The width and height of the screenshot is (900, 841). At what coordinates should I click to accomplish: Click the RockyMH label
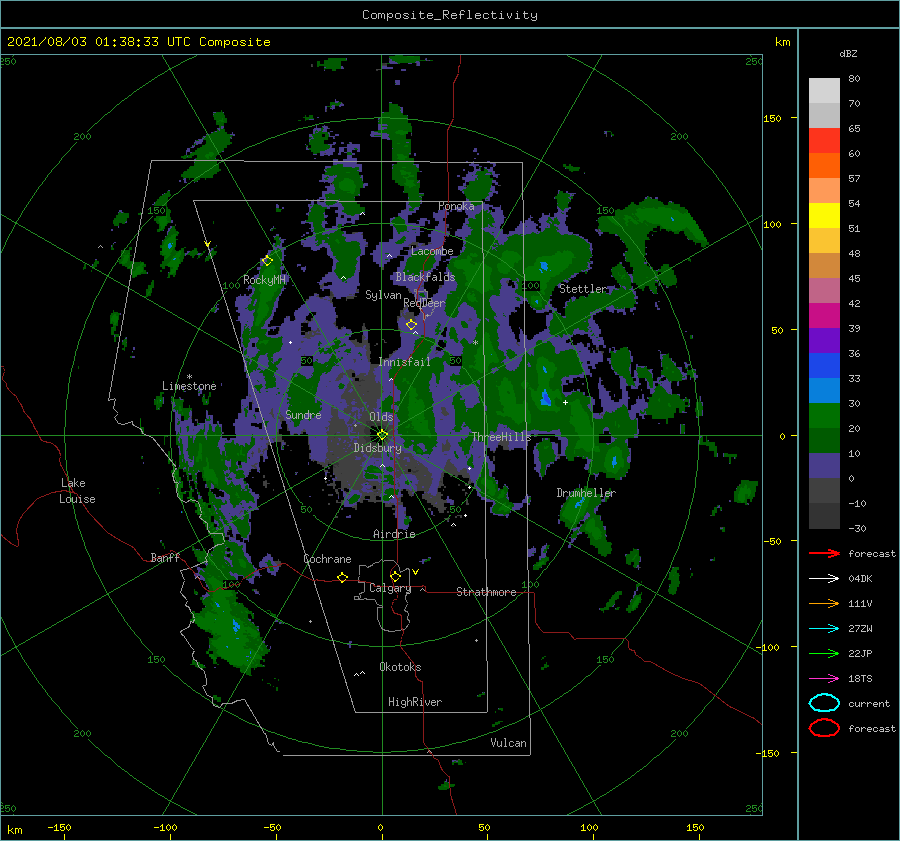[x=264, y=280]
